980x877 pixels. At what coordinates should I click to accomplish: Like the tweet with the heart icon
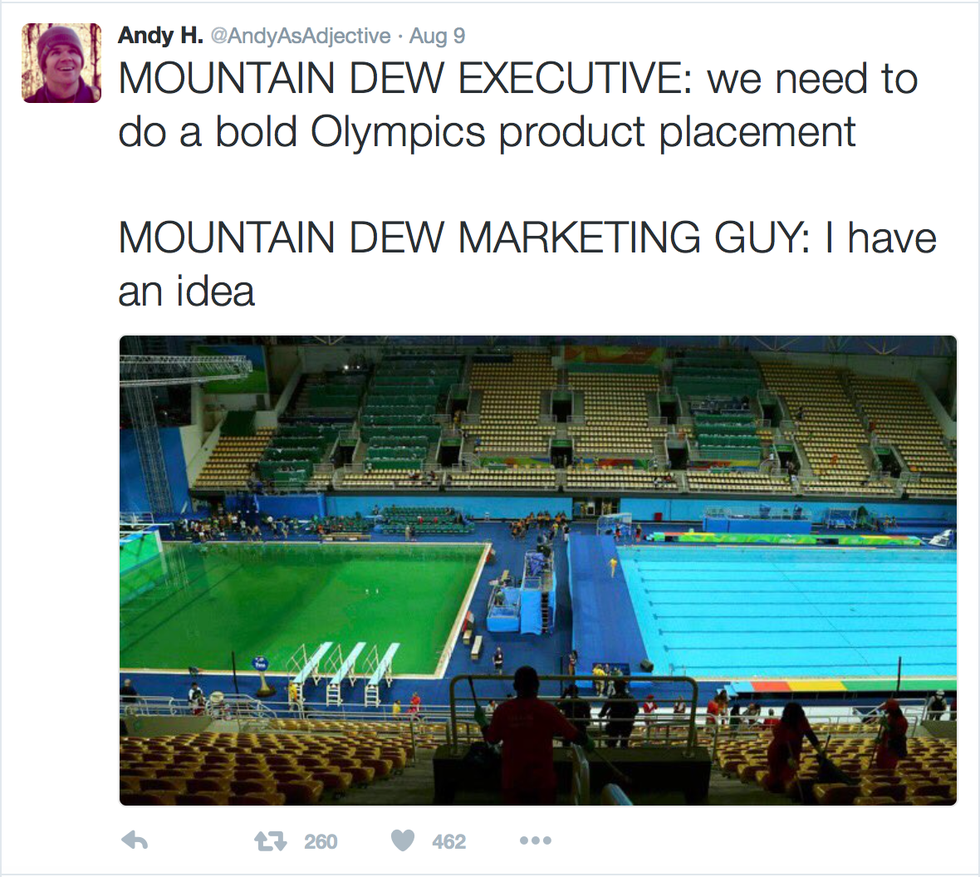coord(403,841)
